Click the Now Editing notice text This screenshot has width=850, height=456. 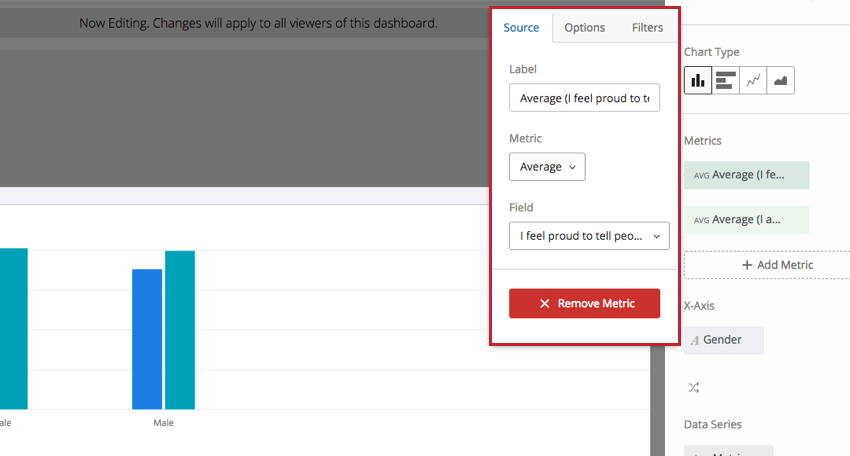pos(258,23)
